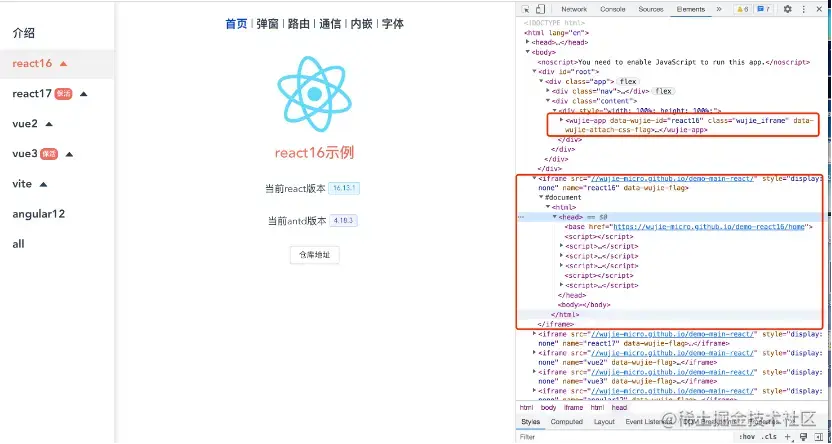The image size is (832, 444).
Task: Select the body breadcrumb in DevTools
Action: pos(549,407)
